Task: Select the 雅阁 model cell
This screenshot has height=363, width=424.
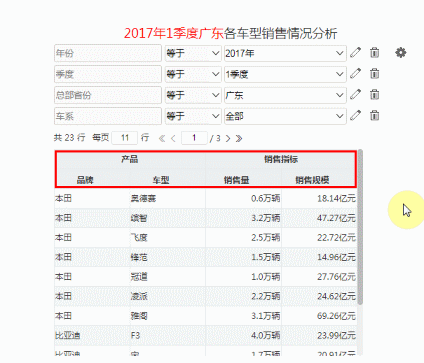Action: click(167, 316)
